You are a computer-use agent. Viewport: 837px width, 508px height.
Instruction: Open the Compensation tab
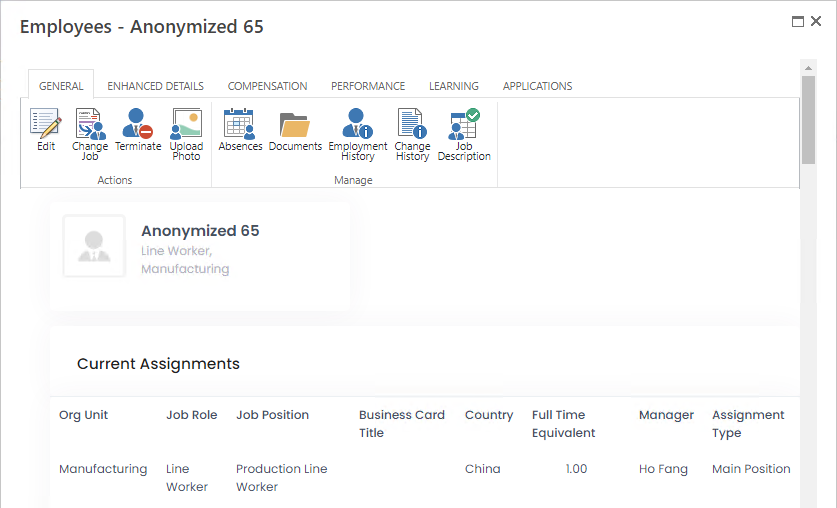[x=267, y=86]
